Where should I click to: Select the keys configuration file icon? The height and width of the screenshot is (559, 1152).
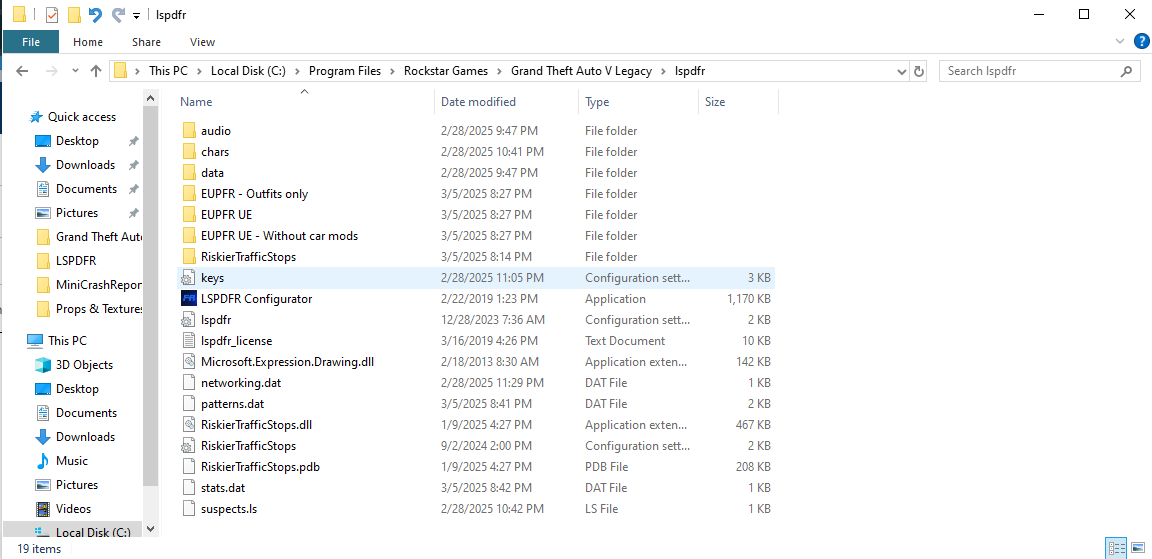point(190,278)
